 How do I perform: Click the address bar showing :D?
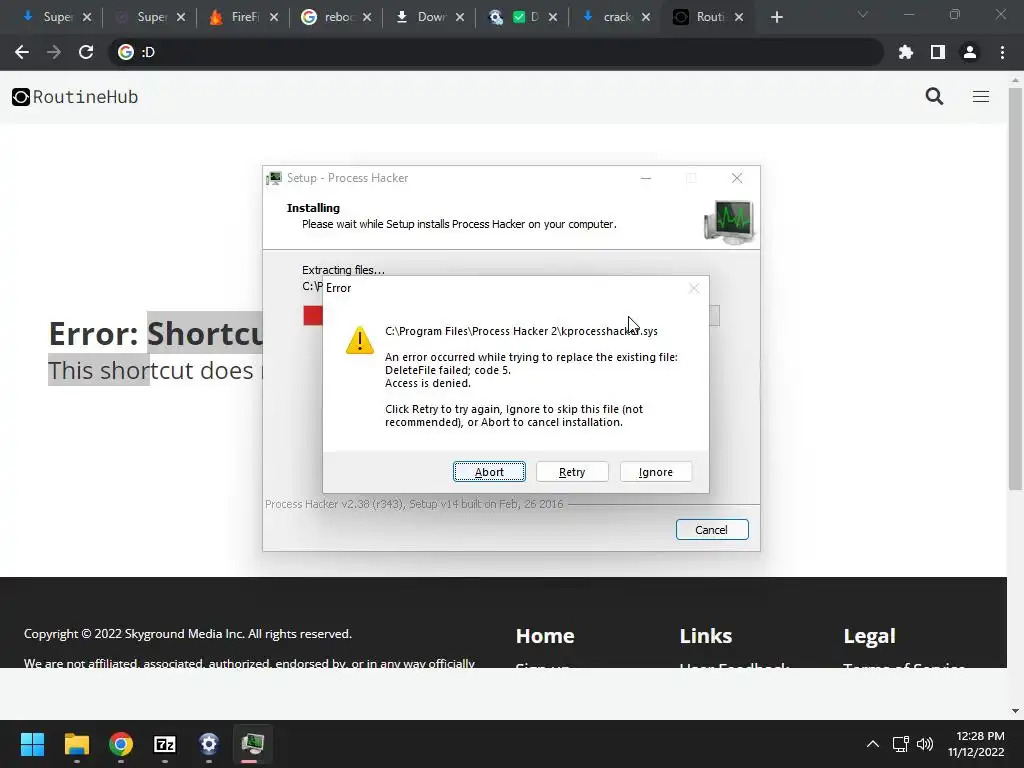coord(496,52)
